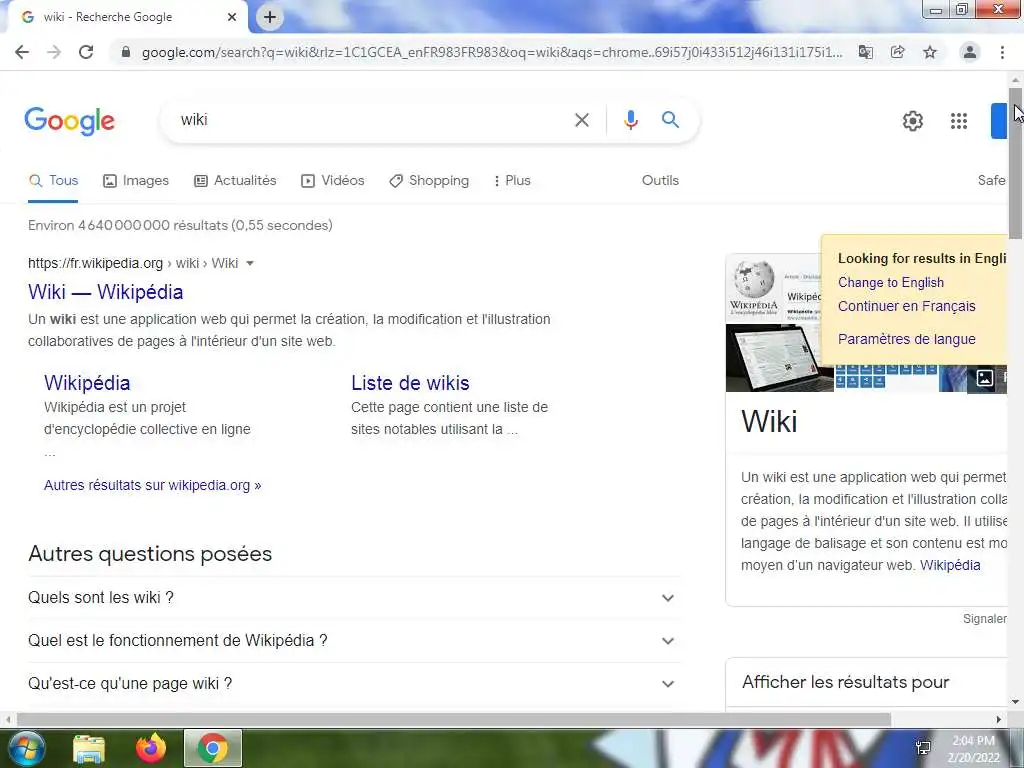Click the horizontal scrollbar thumb
This screenshot has height=768, width=1024.
click(453, 720)
